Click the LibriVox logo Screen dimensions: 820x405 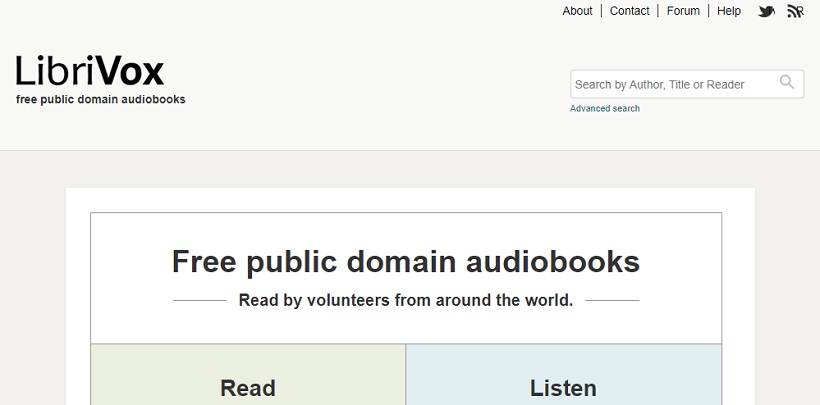(90, 71)
